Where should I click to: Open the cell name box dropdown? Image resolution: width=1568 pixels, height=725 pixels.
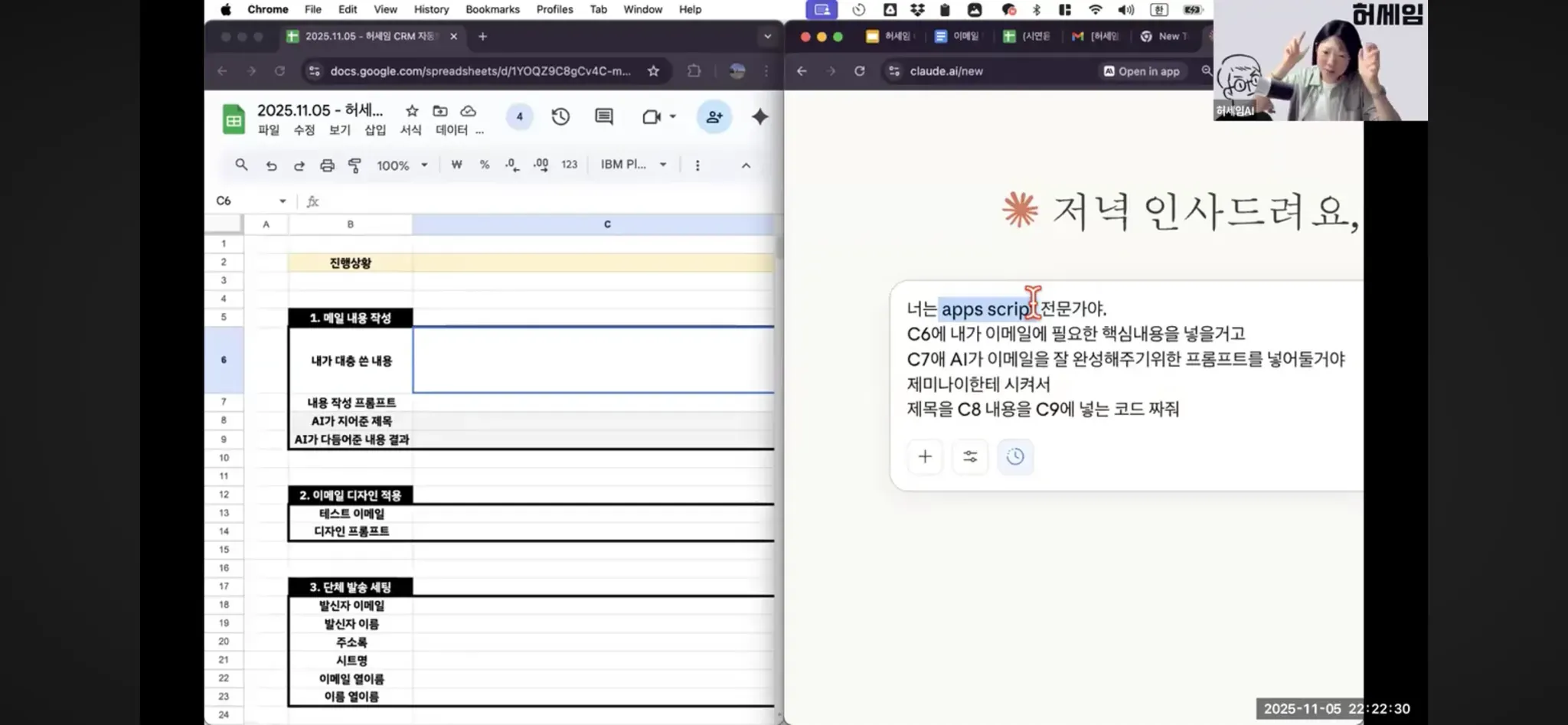[283, 200]
